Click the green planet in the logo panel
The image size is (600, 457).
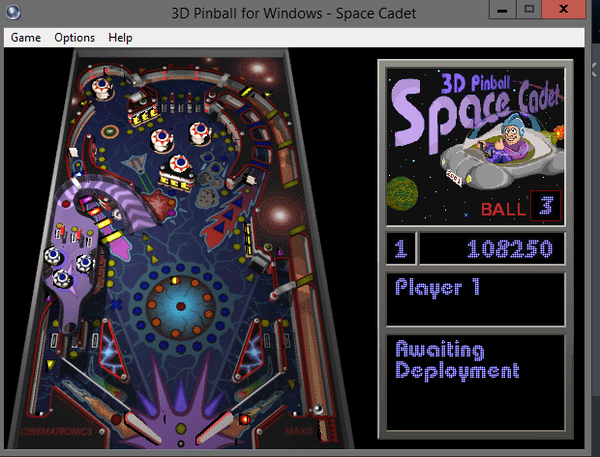402,193
